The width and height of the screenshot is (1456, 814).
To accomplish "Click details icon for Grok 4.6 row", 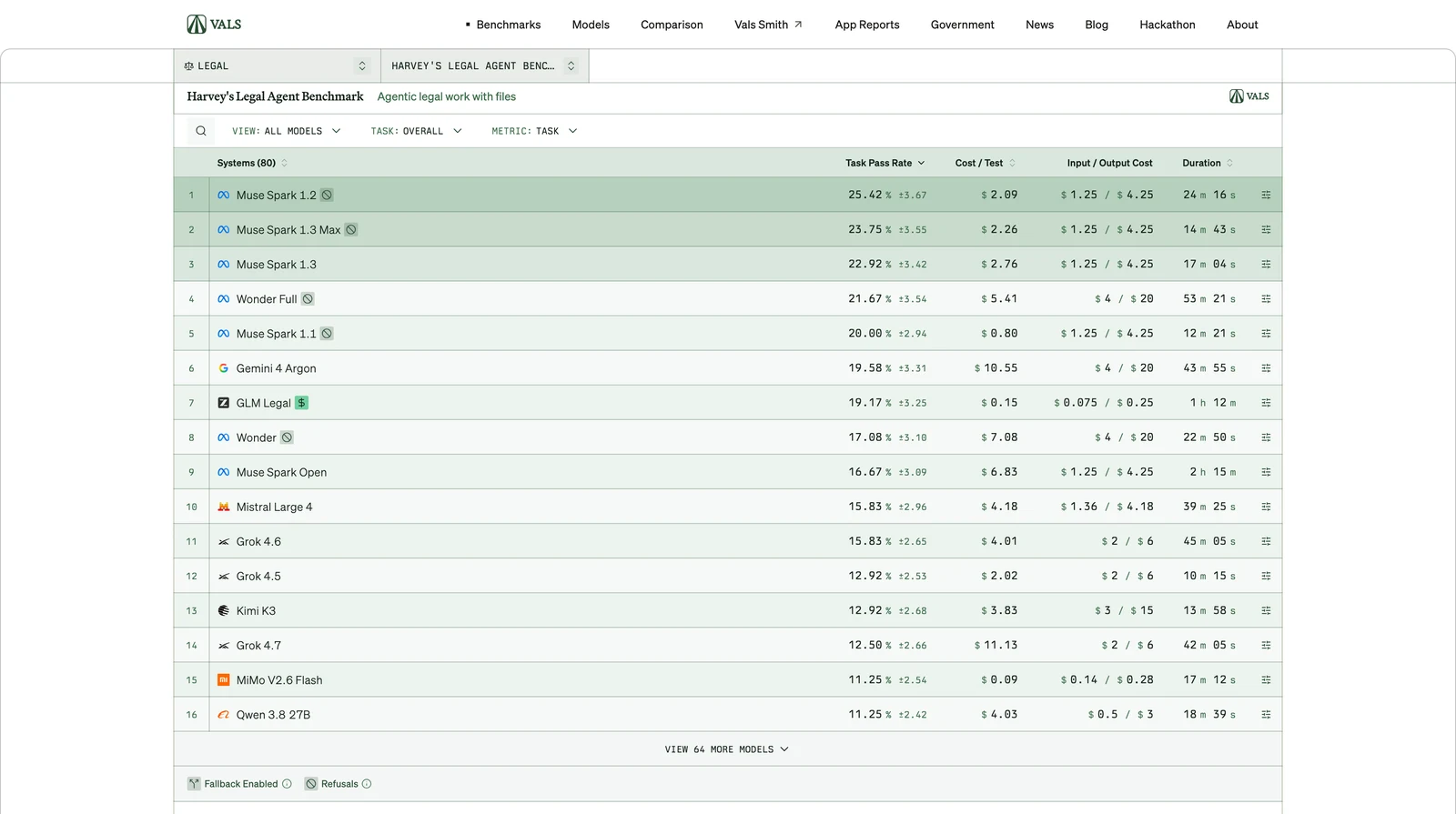I will pos(1266,541).
